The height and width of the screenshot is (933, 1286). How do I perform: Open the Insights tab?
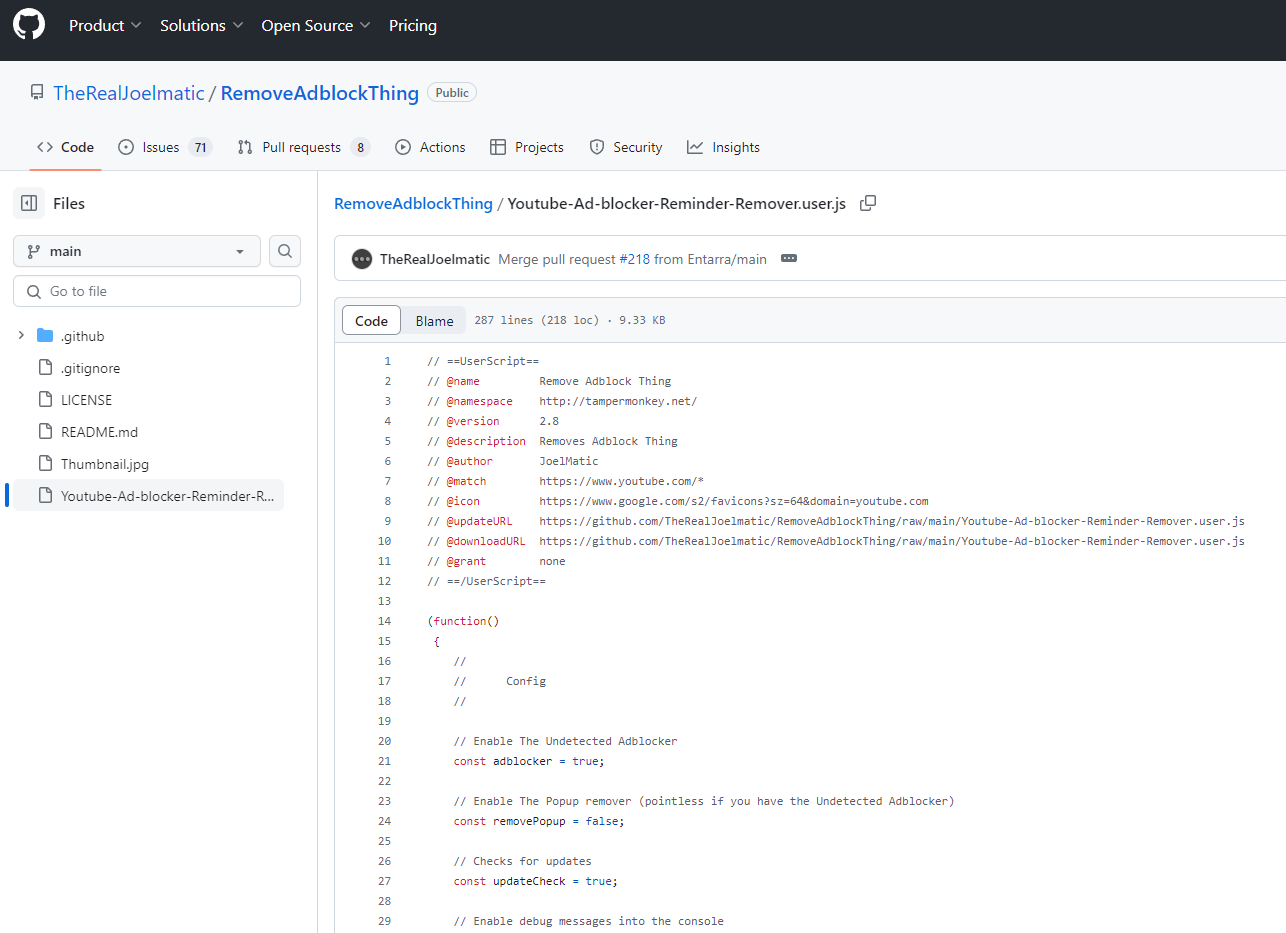[723, 147]
